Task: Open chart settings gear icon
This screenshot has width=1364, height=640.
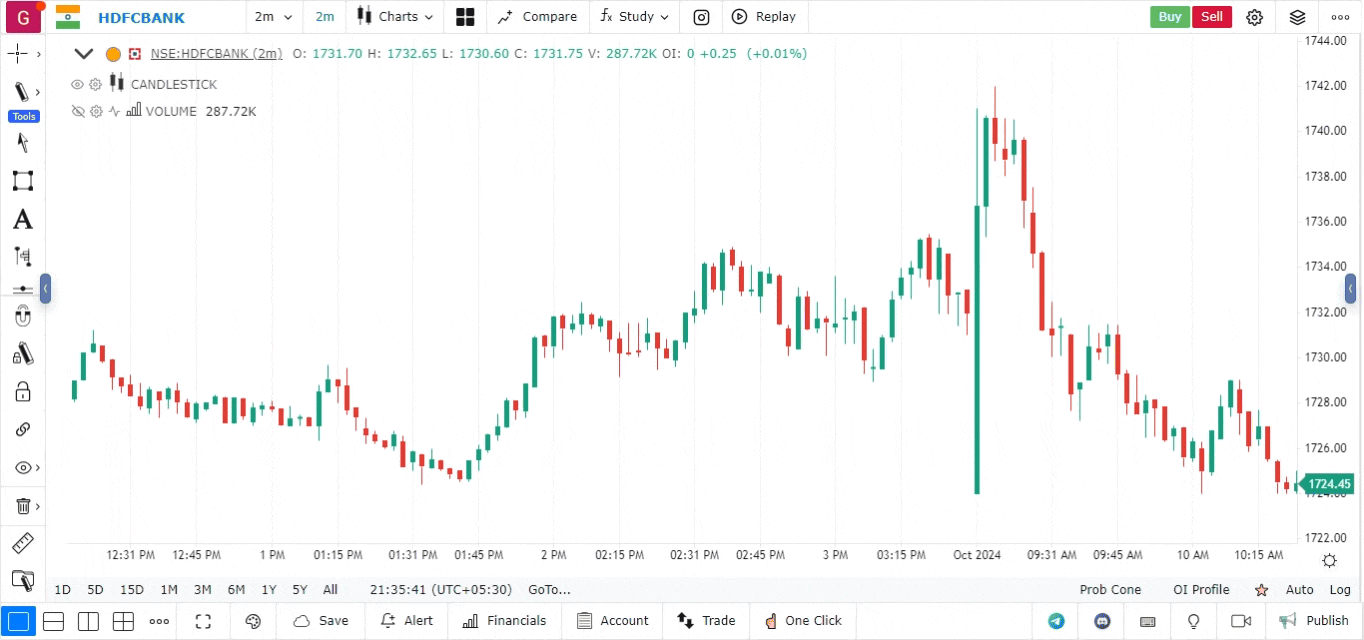Action: [x=1255, y=17]
